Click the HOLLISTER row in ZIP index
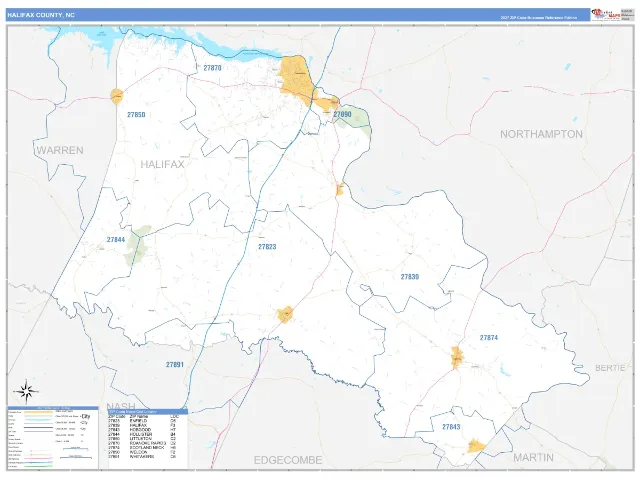This screenshot has width=640, height=480. (x=144, y=434)
